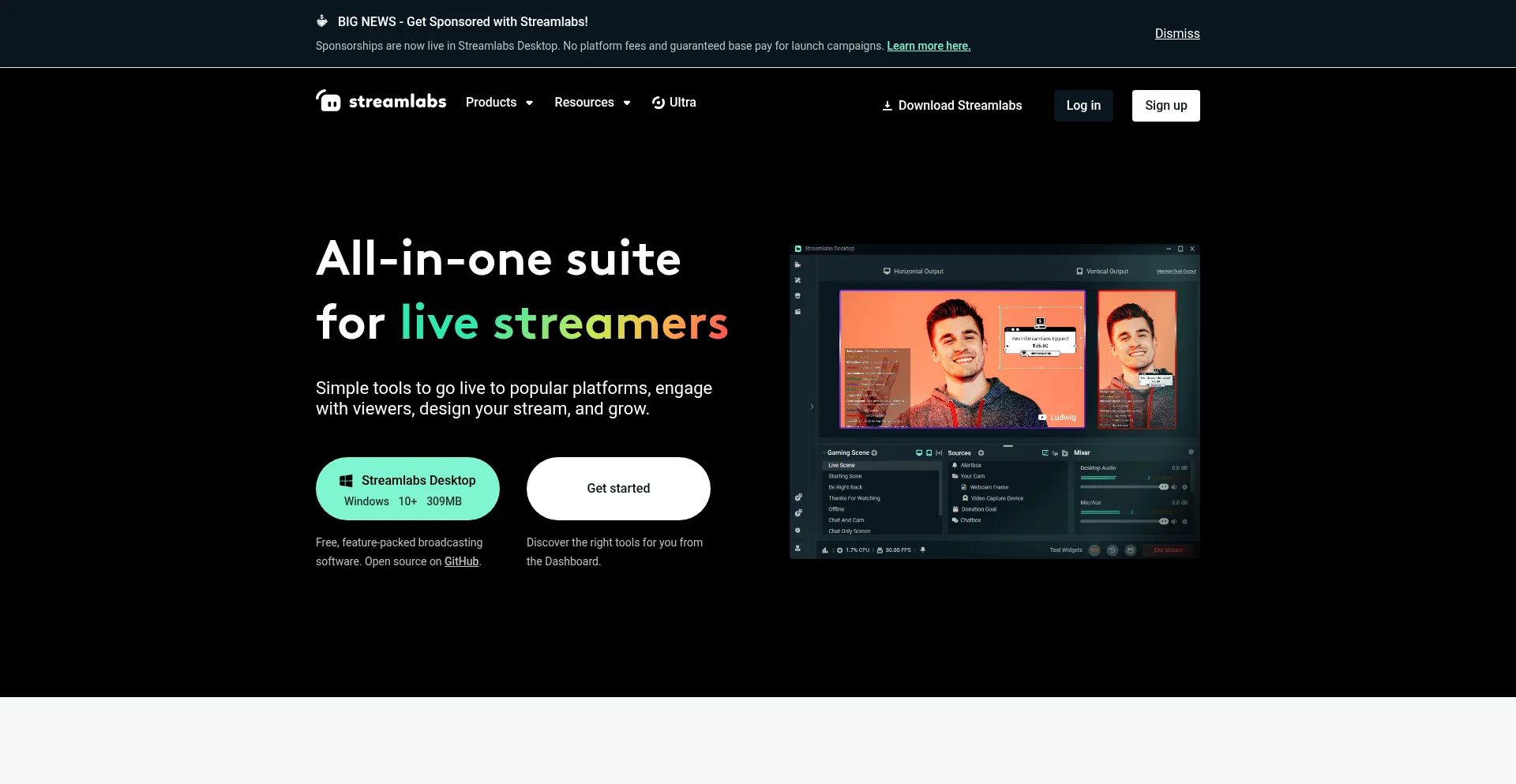Expand the Products dropdown menu
1516x784 pixels.
[x=499, y=103]
